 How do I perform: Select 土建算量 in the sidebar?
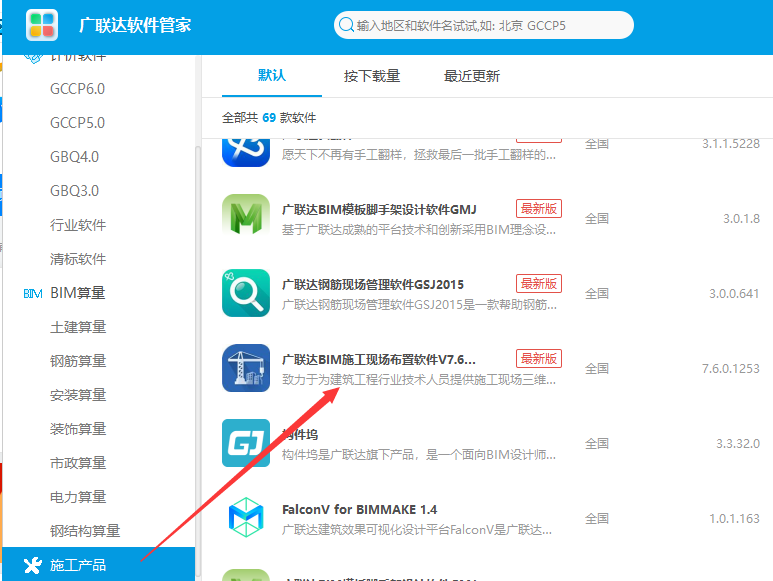coord(78,327)
